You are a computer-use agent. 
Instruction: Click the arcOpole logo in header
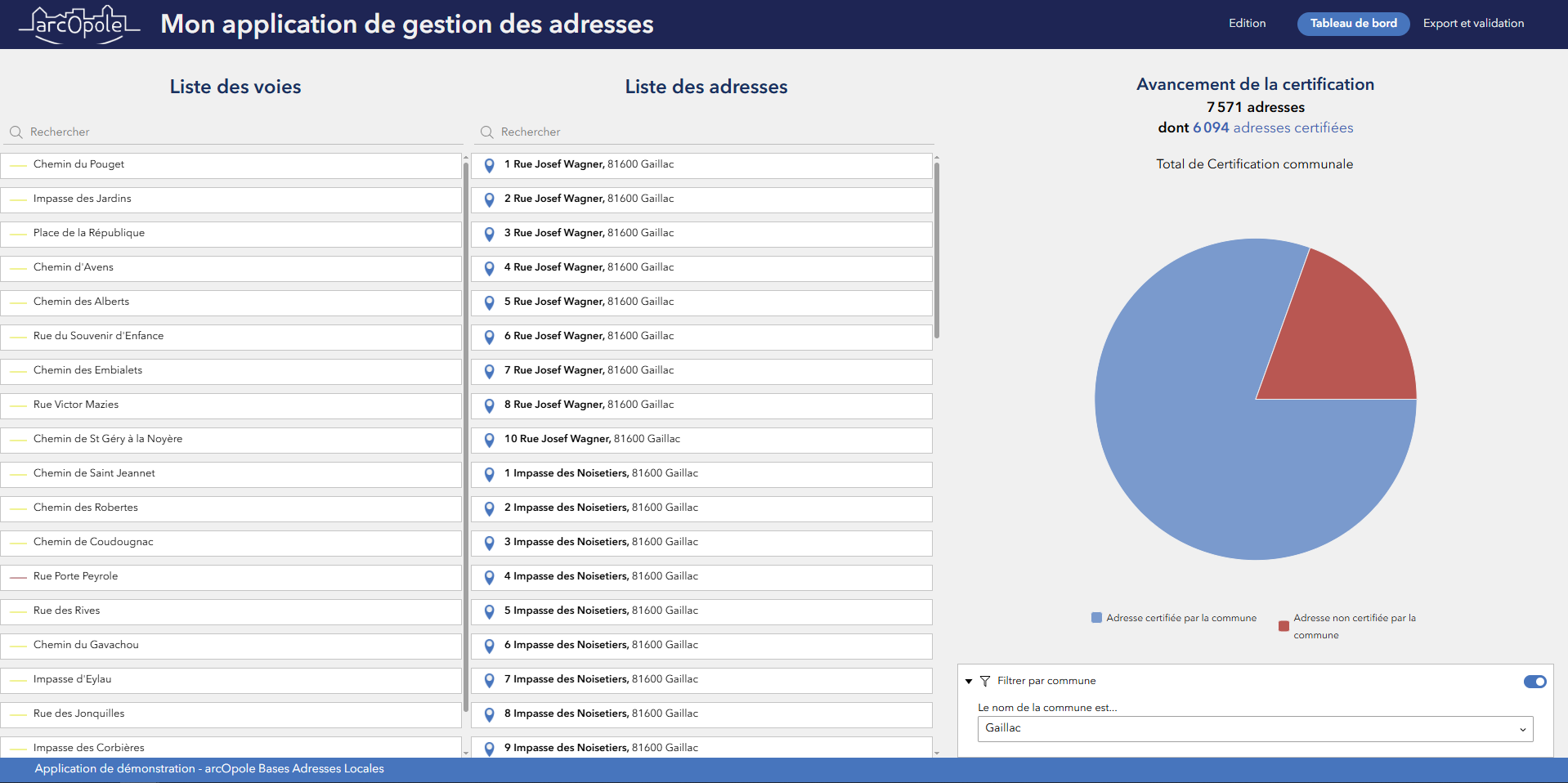[79, 25]
